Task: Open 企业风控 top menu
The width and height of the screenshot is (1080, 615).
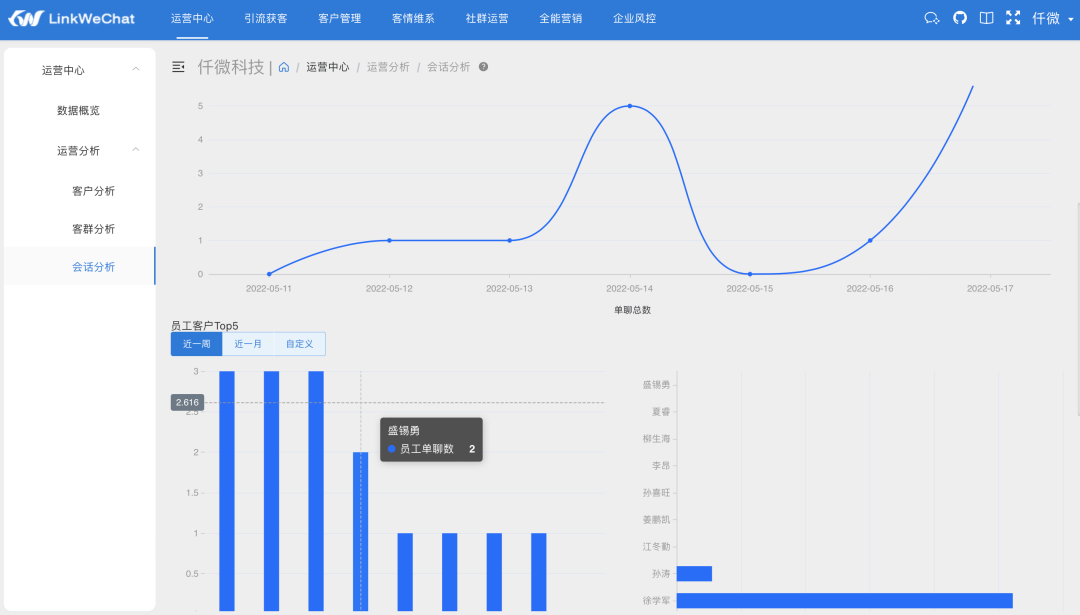Action: pyautogui.click(x=634, y=19)
